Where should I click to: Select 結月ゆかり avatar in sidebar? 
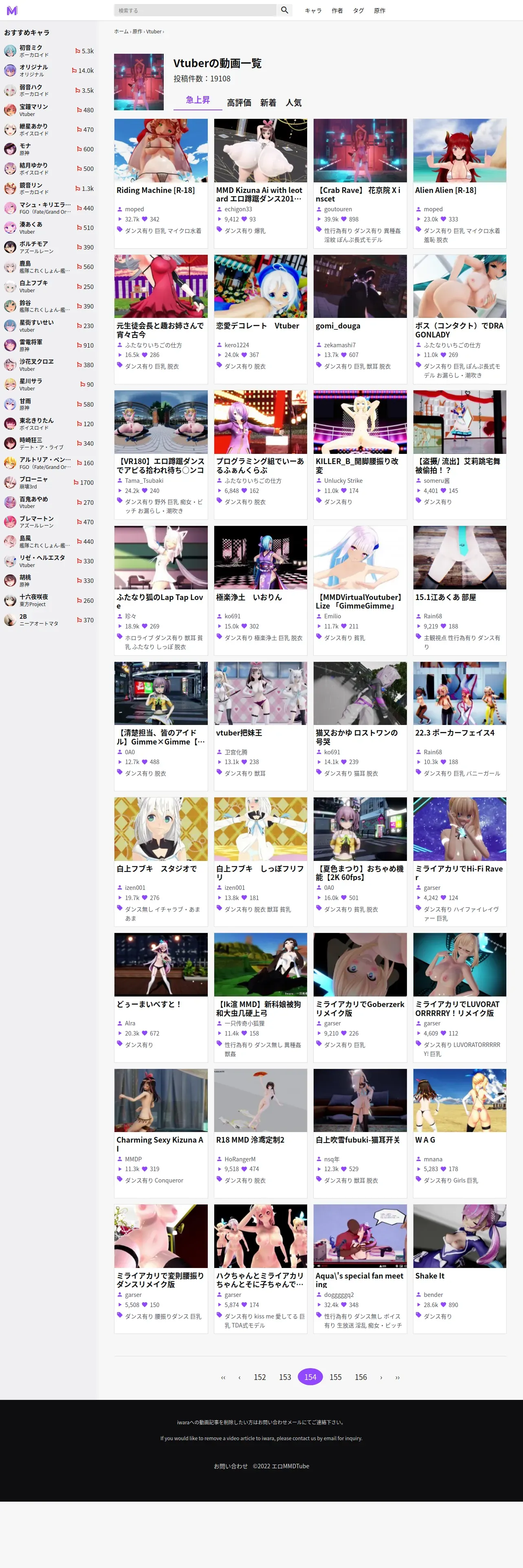[10, 169]
